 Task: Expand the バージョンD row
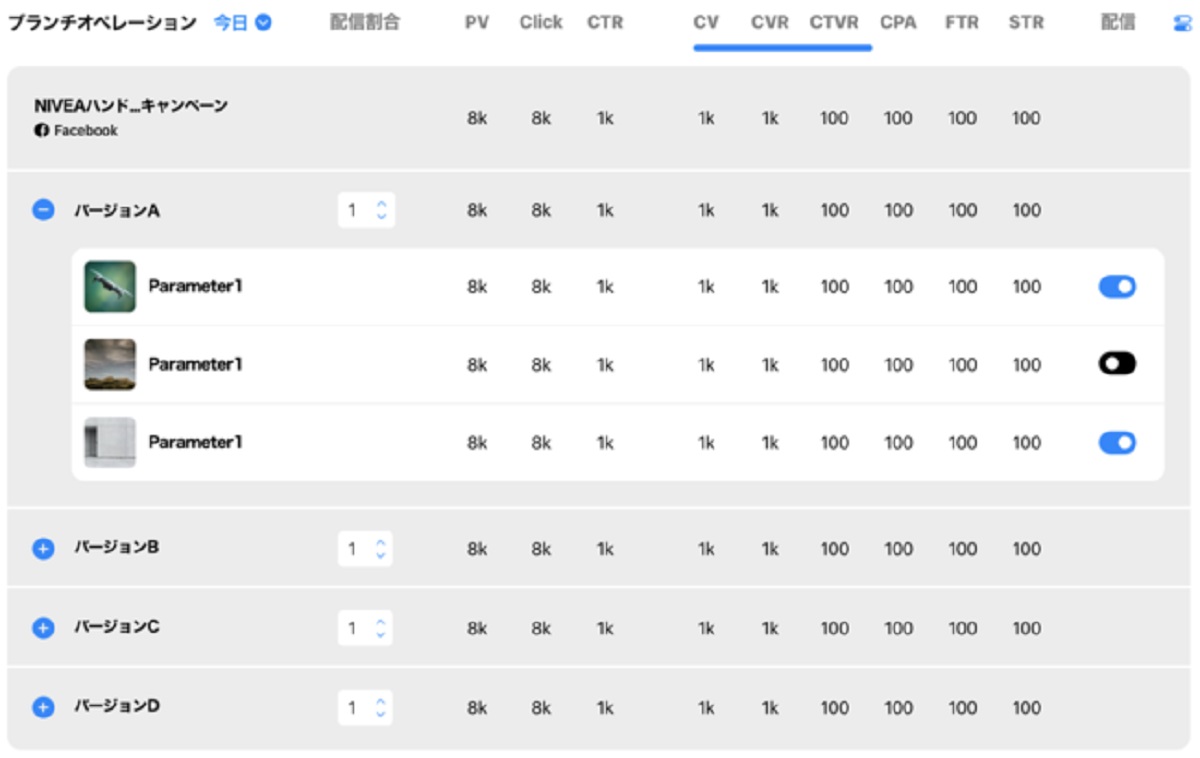pos(43,707)
